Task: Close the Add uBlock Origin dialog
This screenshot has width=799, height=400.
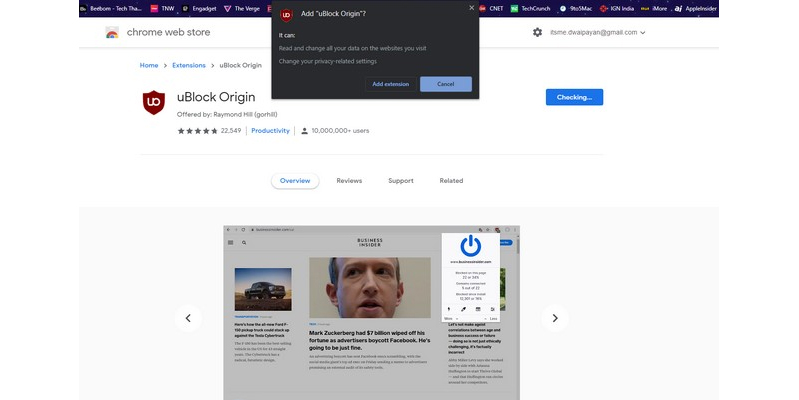Action: (471, 8)
